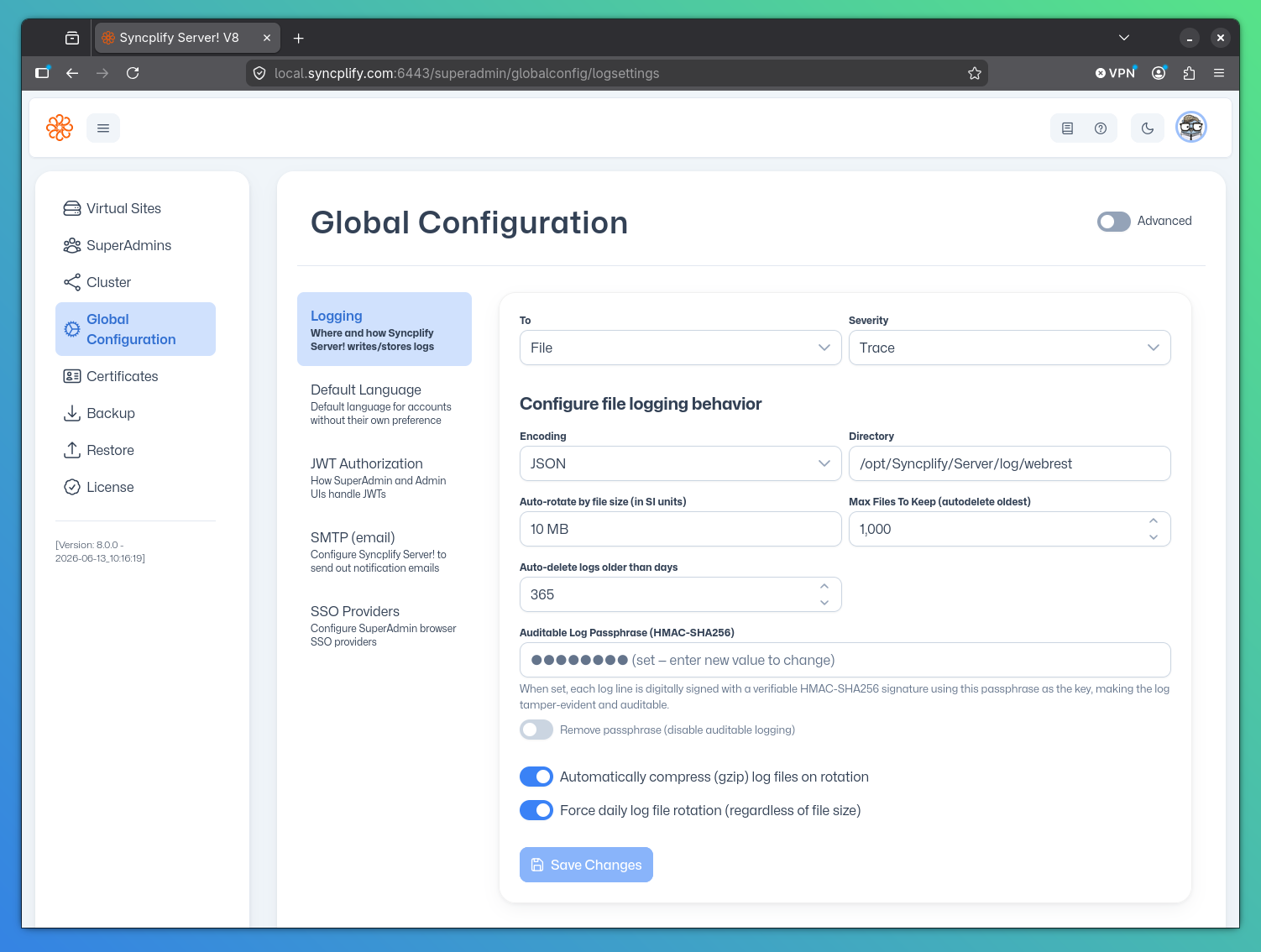Click the SuperAdmins people icon
The image size is (1261, 952).
click(72, 245)
